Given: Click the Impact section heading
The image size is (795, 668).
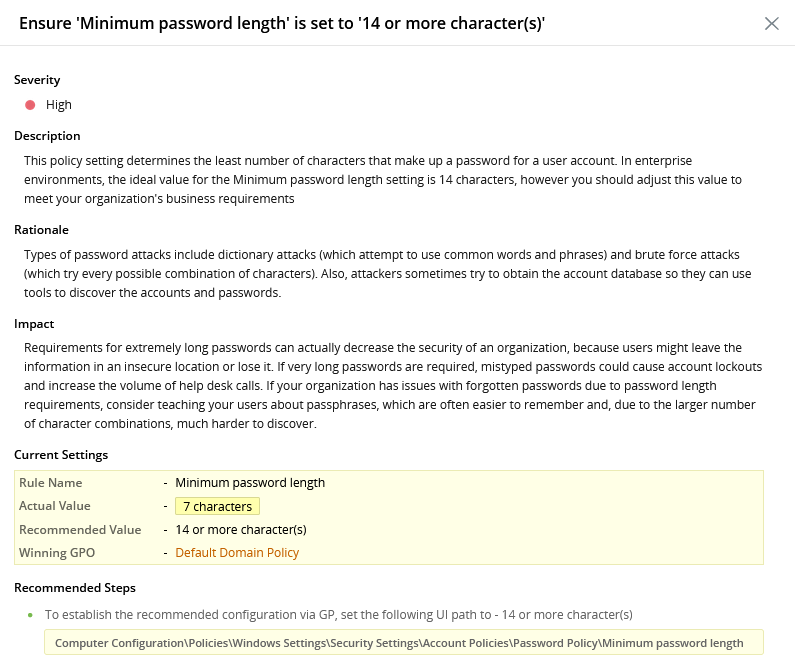Looking at the screenshot, I should 34,324.
